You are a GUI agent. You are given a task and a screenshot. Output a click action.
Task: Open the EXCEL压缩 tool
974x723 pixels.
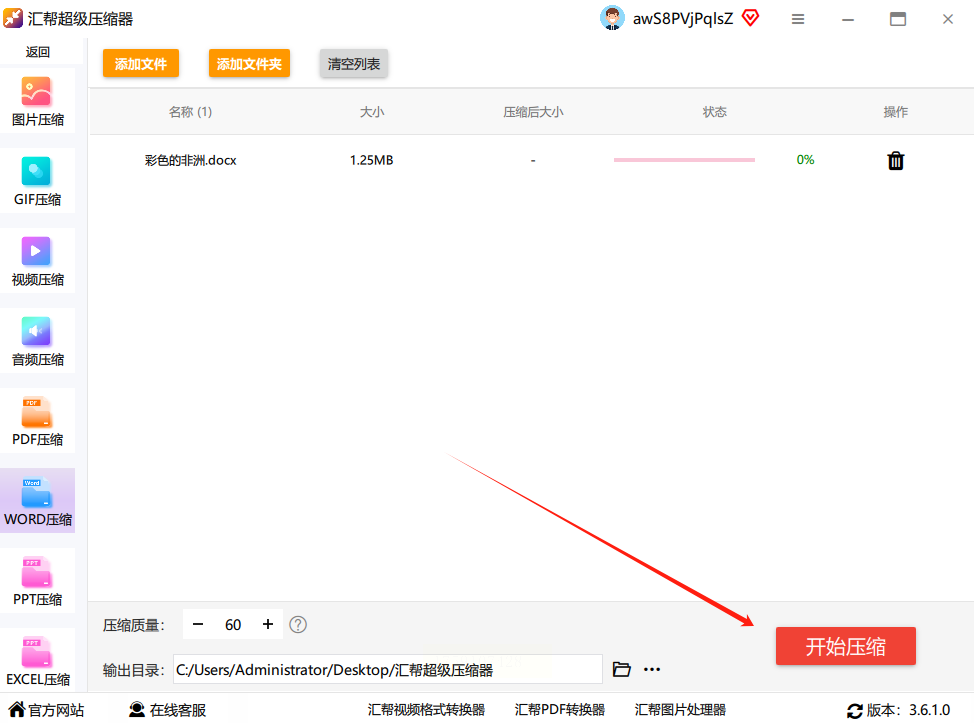point(37,661)
